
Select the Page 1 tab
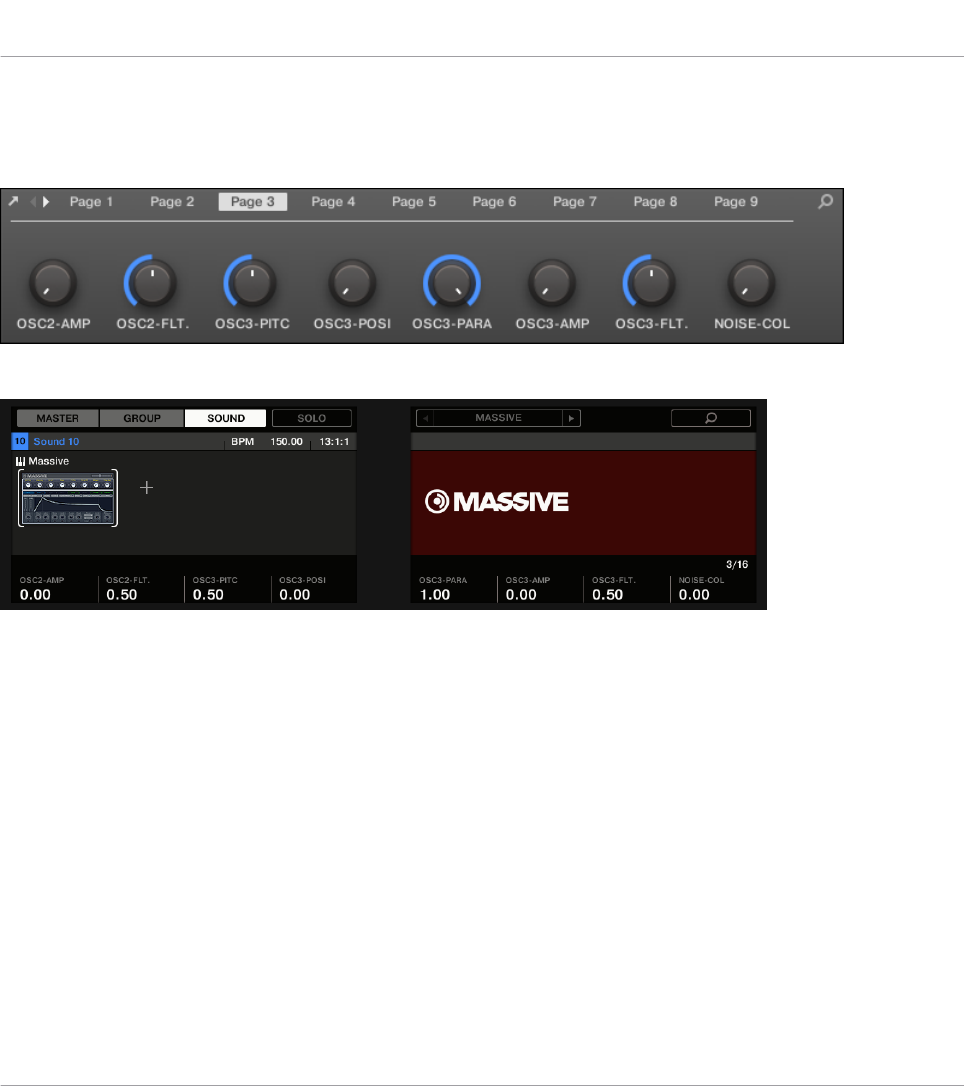91,202
